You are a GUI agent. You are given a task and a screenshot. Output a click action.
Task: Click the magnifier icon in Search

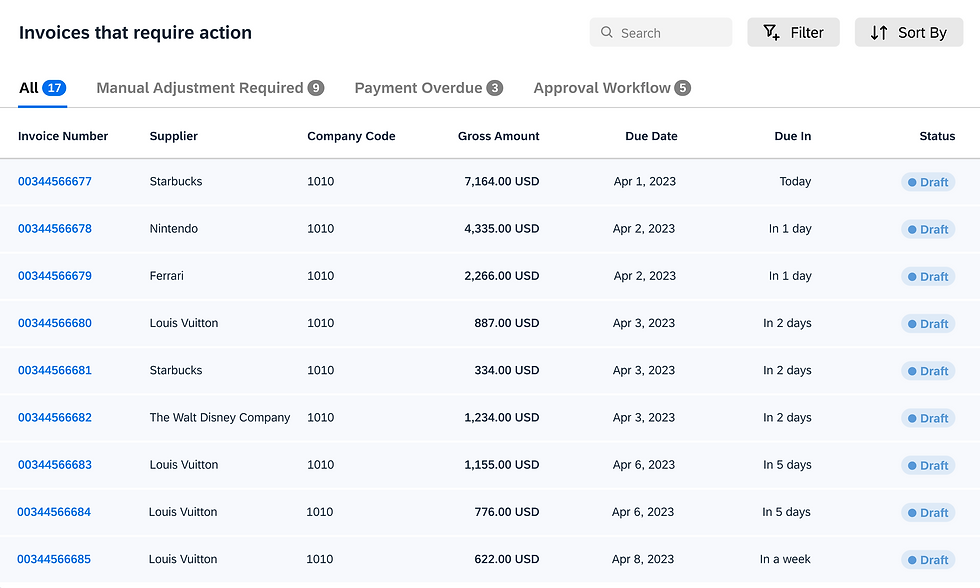(606, 32)
